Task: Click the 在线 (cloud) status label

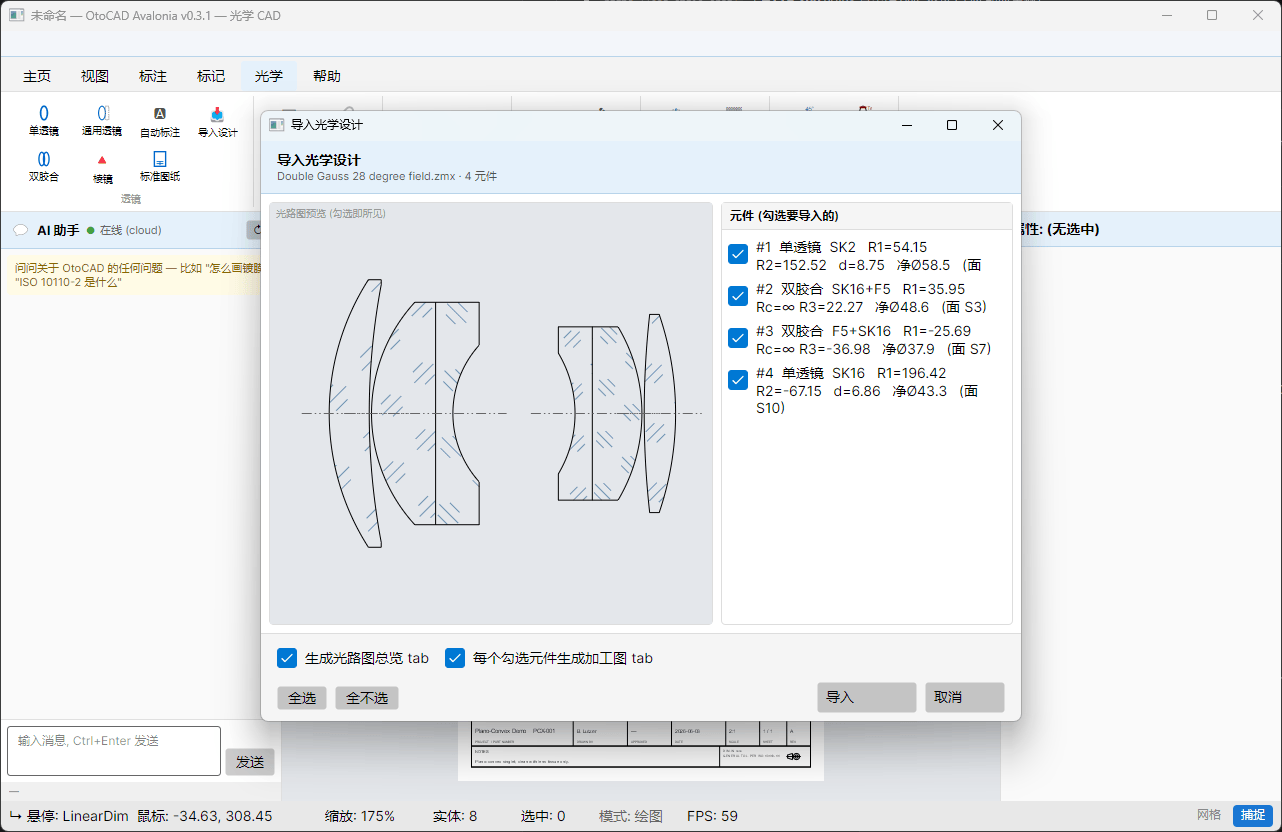Action: point(130,230)
